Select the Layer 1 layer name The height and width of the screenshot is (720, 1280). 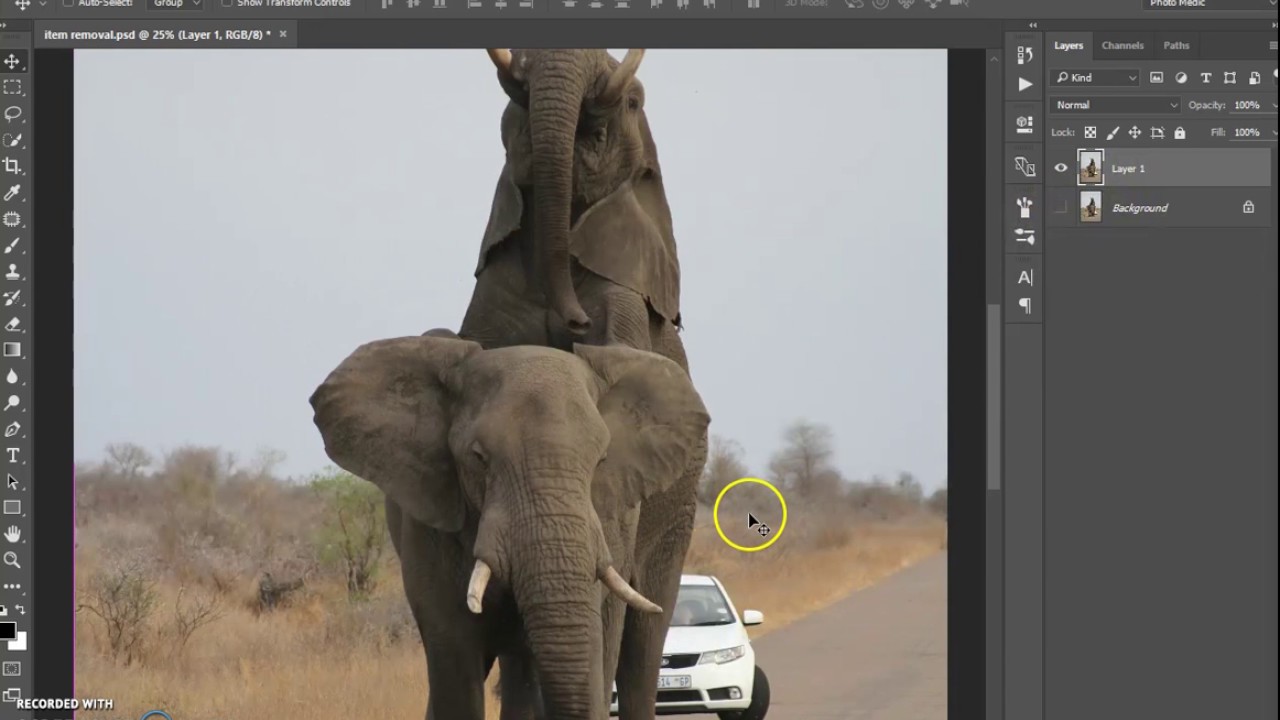point(1128,169)
